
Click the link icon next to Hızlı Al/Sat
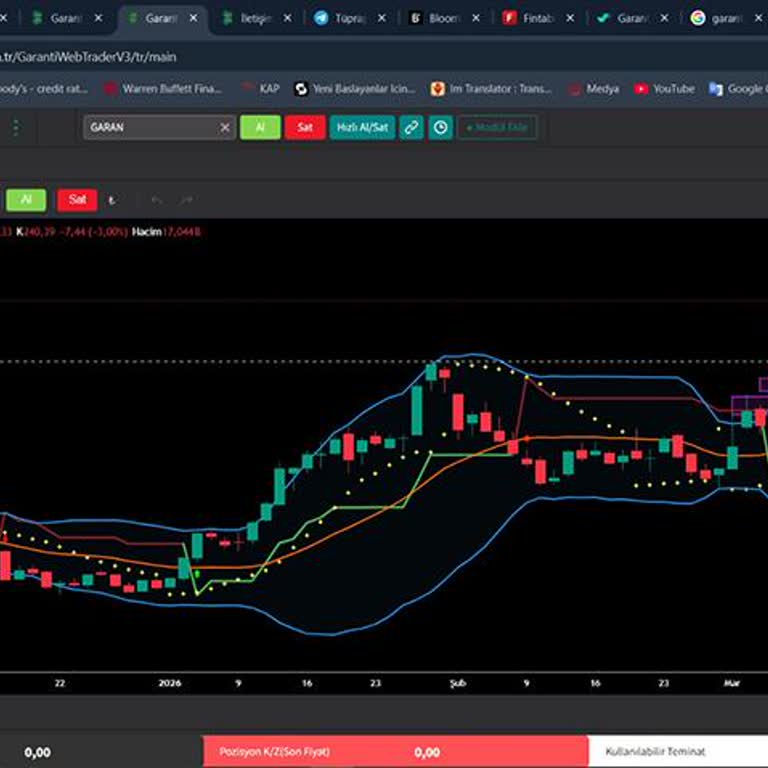tap(411, 127)
